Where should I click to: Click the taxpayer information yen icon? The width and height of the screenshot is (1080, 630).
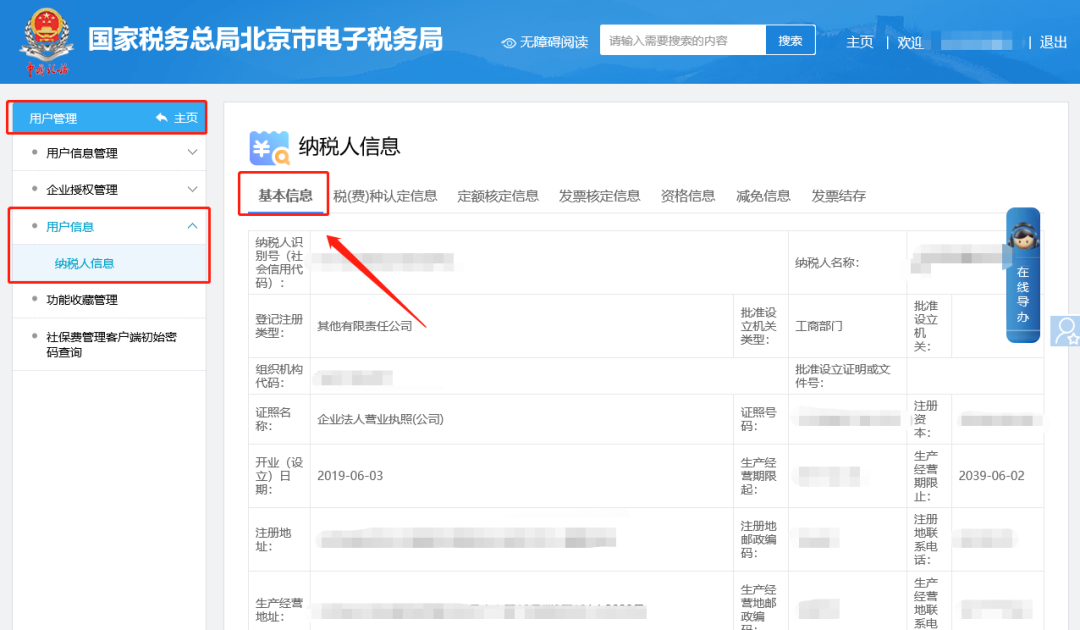[269, 147]
